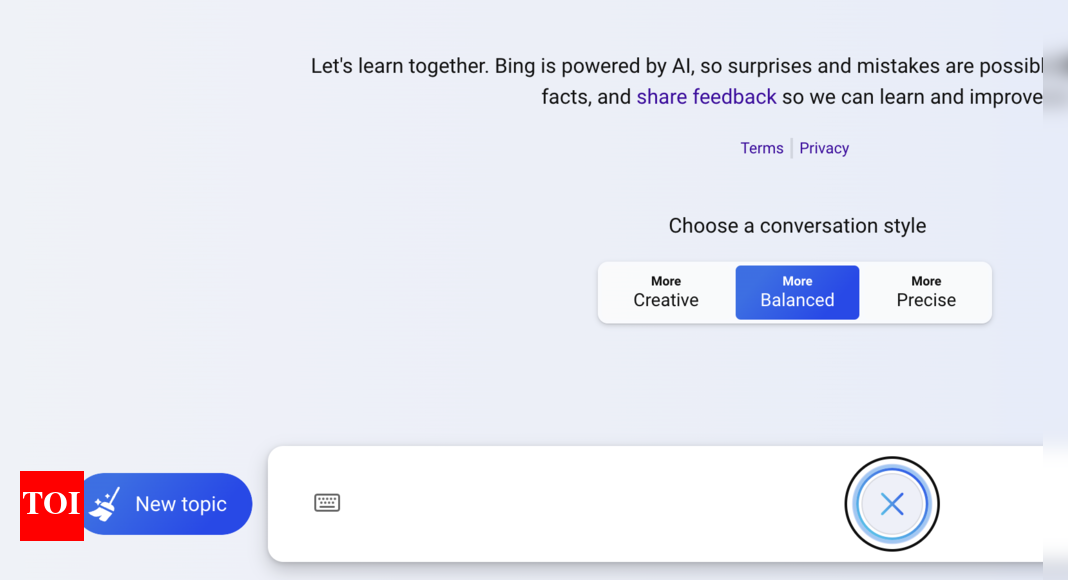This screenshot has width=1068, height=580.
Task: Open the share feedback link
Action: click(706, 96)
